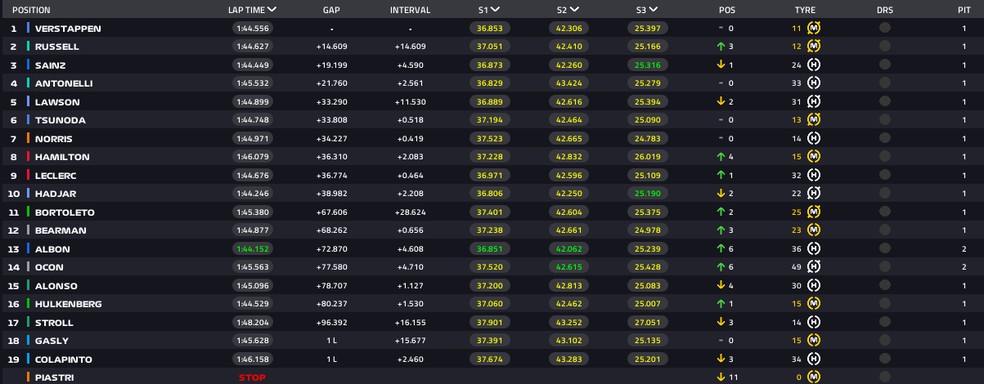Click the PIT column header

[x=964, y=10]
